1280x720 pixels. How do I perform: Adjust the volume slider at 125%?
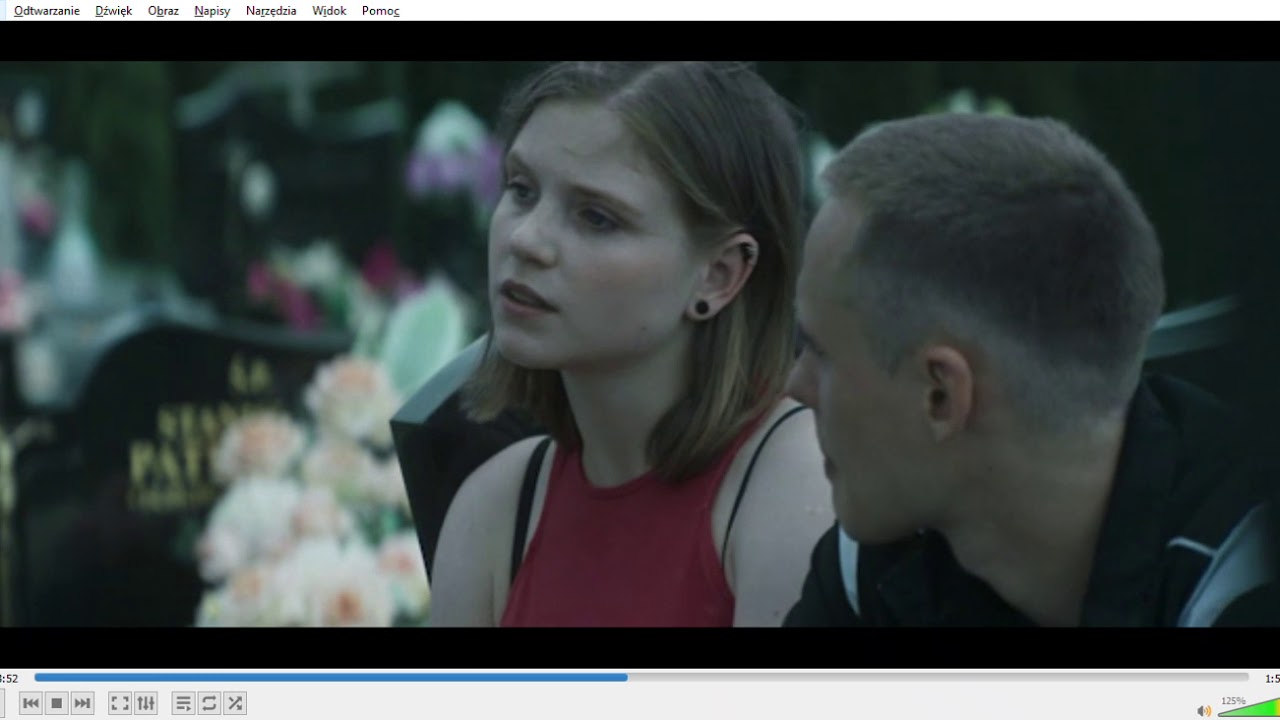1249,707
